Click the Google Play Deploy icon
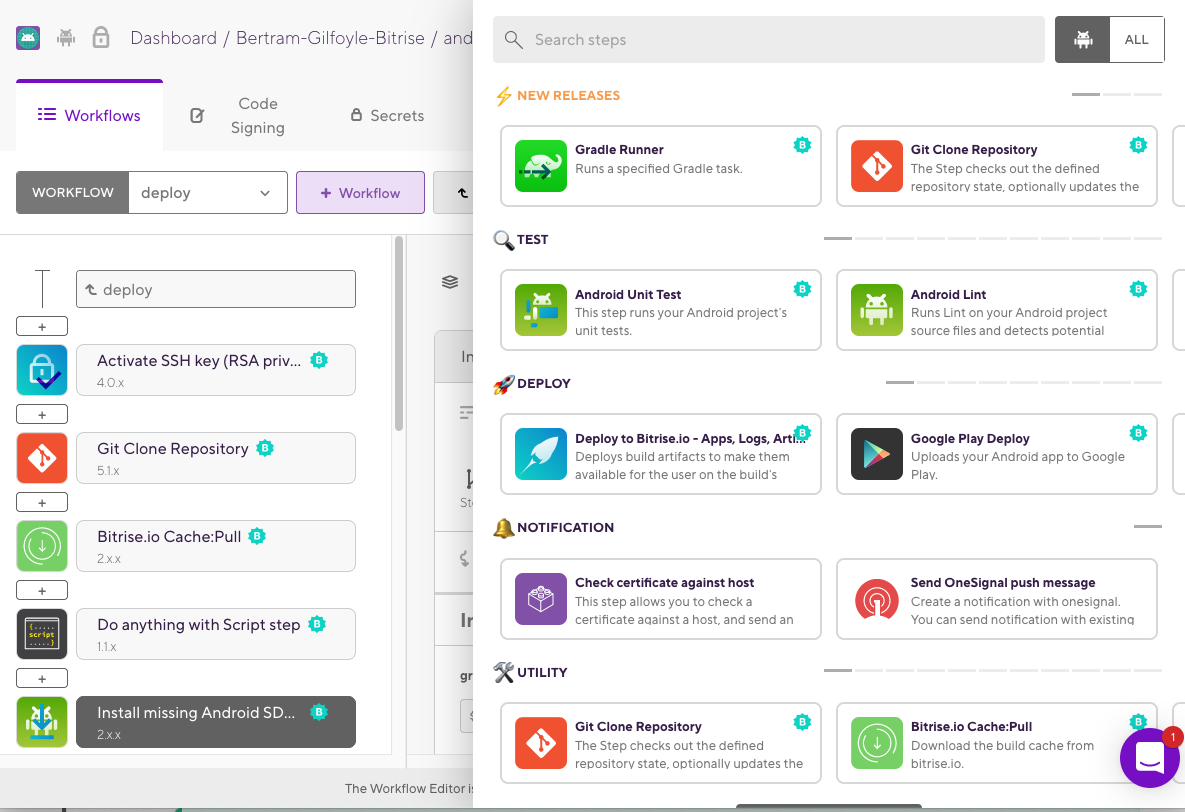The width and height of the screenshot is (1185, 812). (877, 454)
